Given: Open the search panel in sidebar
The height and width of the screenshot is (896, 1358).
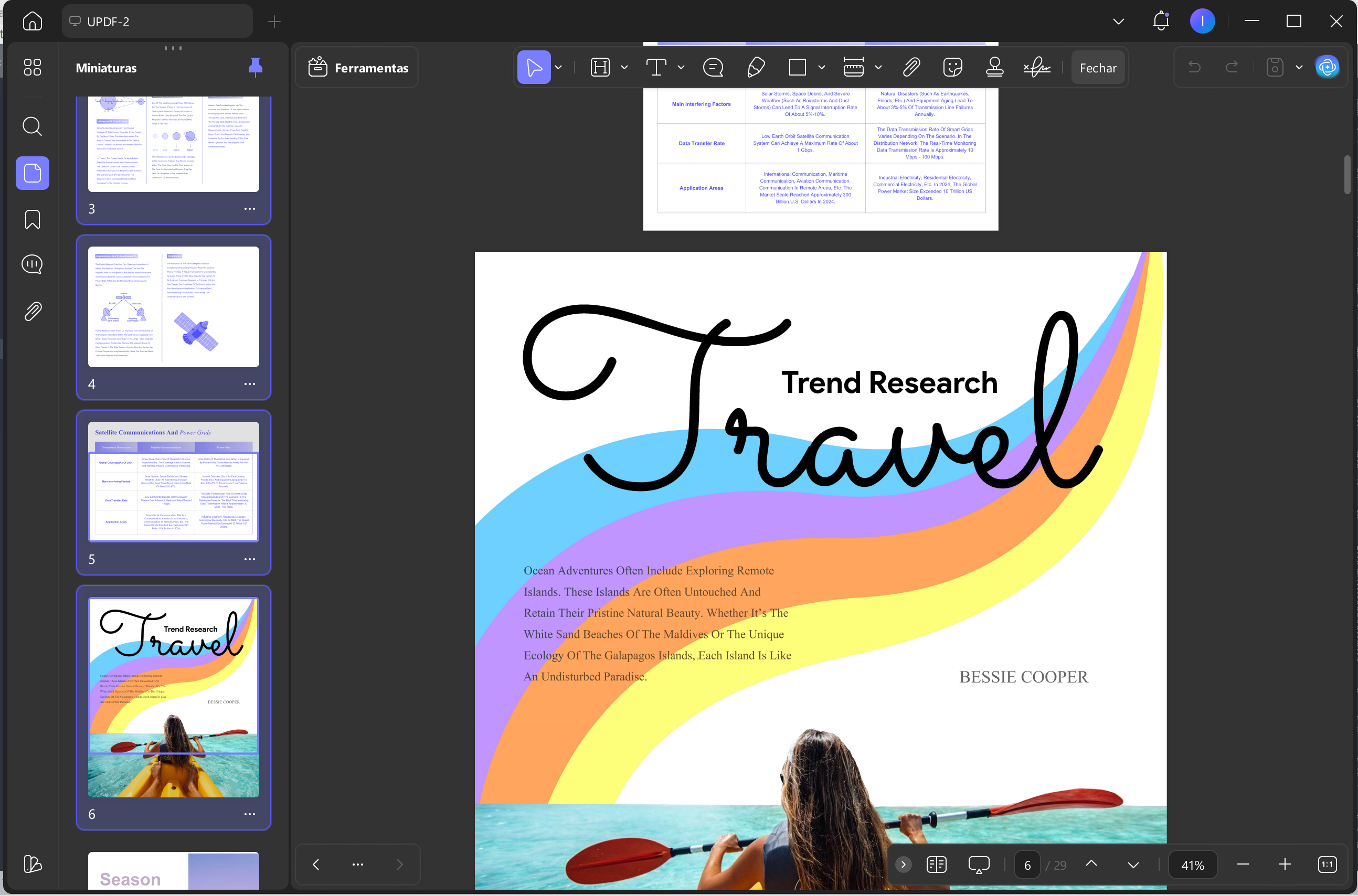Looking at the screenshot, I should (33, 126).
